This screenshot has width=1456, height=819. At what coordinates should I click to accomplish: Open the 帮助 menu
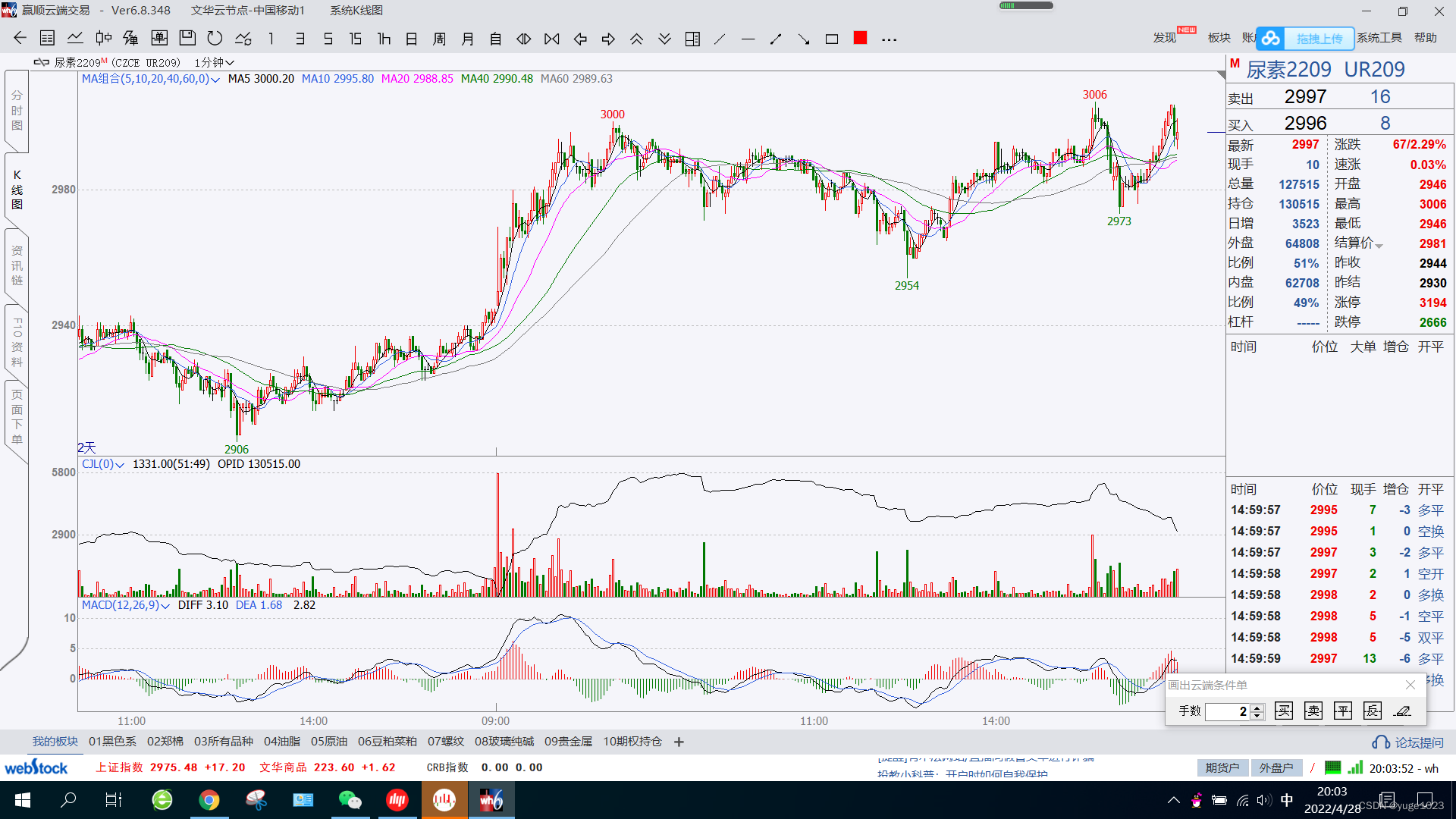point(1426,38)
